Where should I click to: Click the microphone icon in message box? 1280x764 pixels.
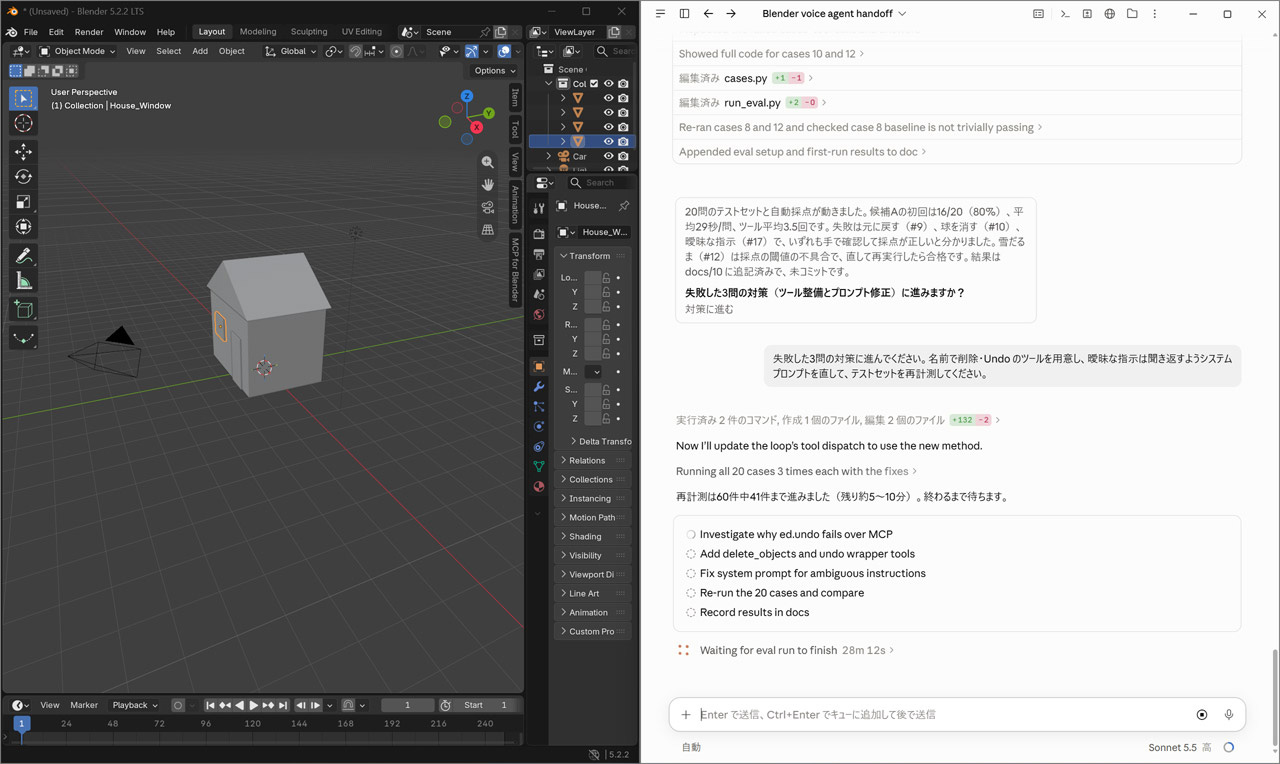click(1228, 715)
